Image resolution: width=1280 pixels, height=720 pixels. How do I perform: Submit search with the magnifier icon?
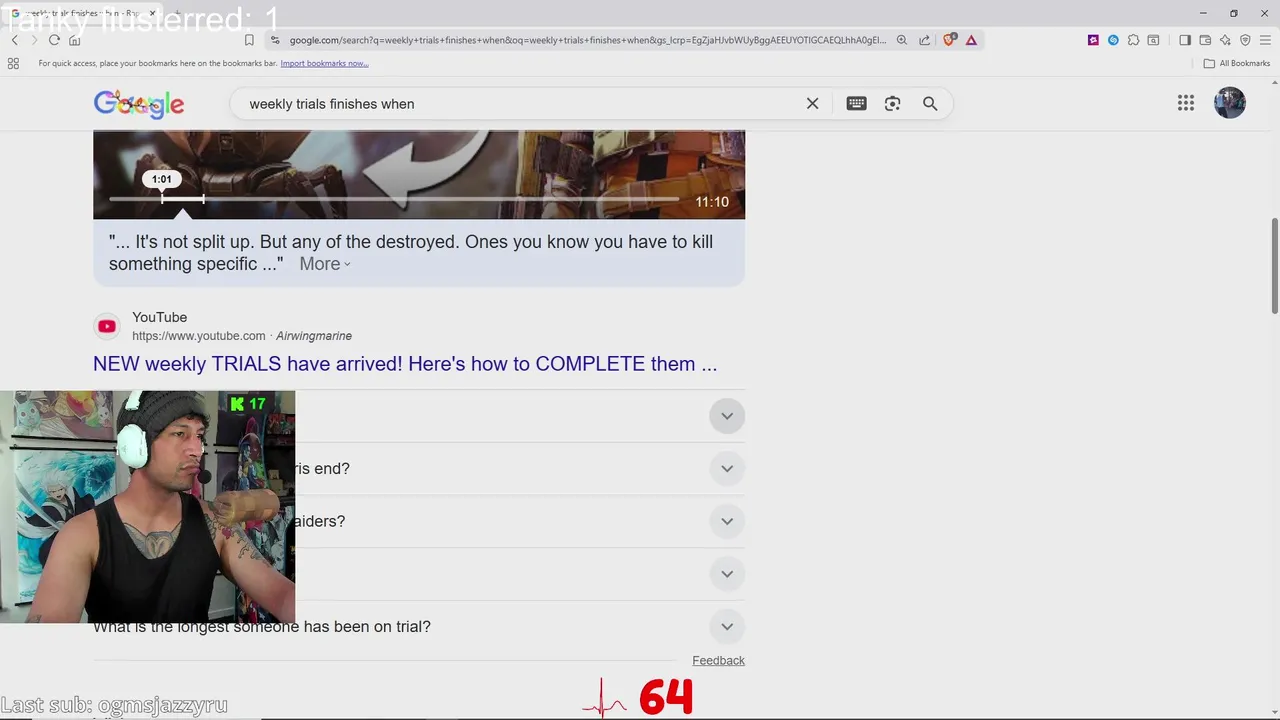(x=930, y=104)
